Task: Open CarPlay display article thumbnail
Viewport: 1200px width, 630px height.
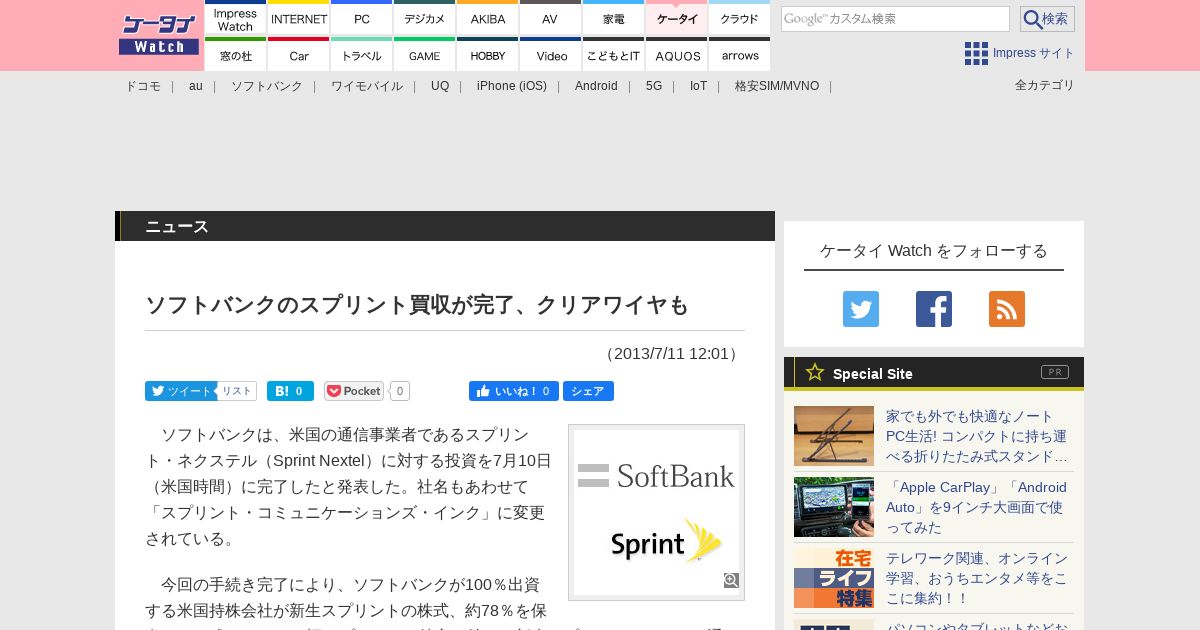Action: 834,507
